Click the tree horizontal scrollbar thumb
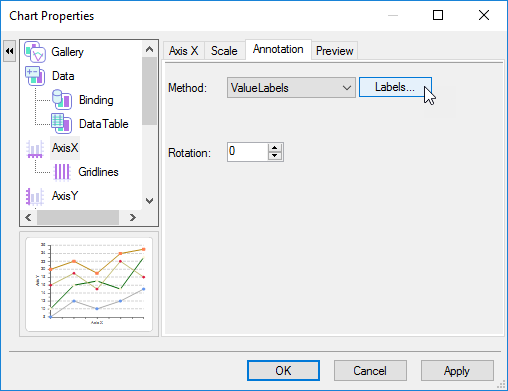The width and height of the screenshot is (508, 391). [78, 218]
